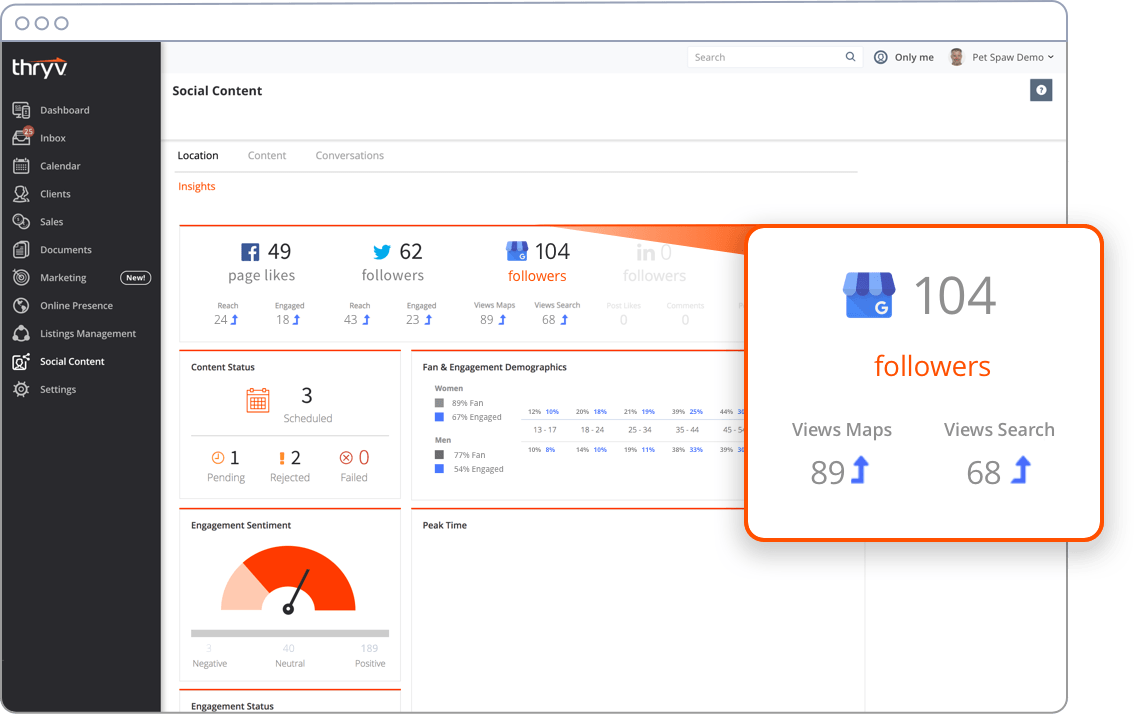Image resolution: width=1134 pixels, height=714 pixels.
Task: Click the Rejected exclamation icon
Action: (281, 458)
